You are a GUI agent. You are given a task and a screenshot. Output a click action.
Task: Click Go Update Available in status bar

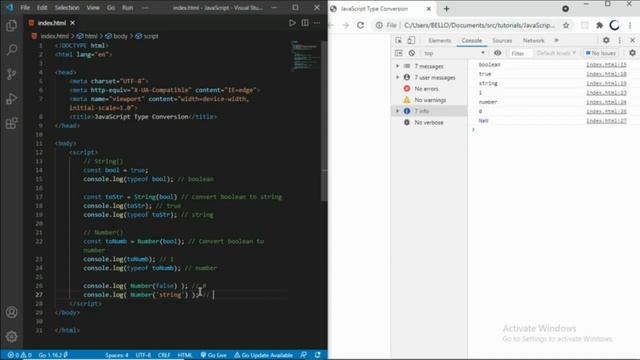point(263,355)
